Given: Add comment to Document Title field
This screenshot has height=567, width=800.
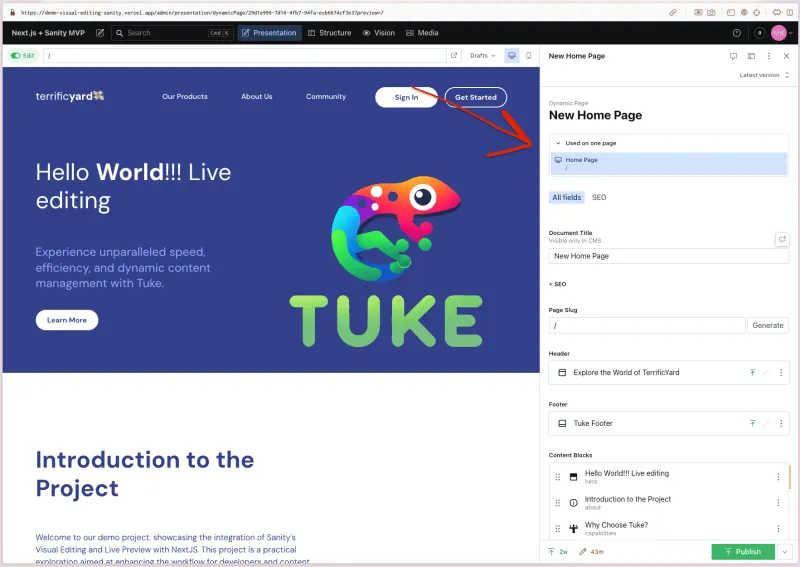Looking at the screenshot, I should pyautogui.click(x=782, y=239).
